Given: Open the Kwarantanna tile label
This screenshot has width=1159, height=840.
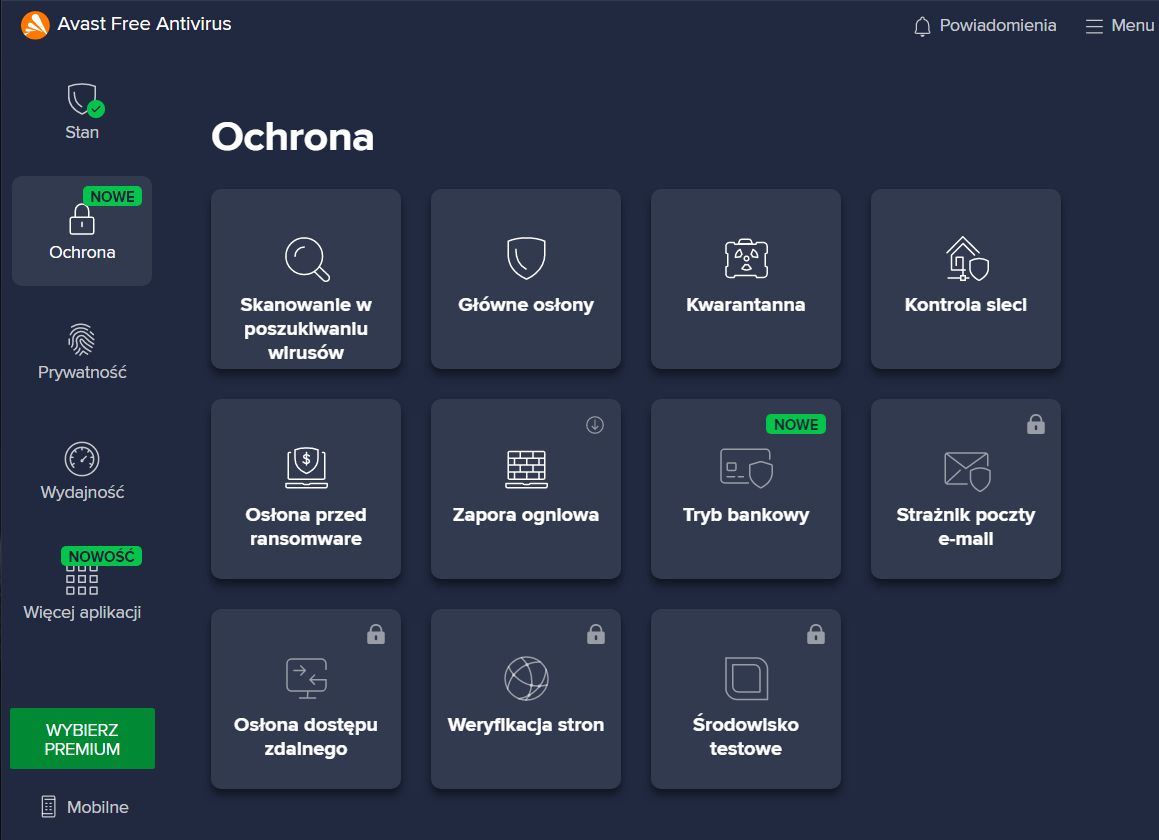Looking at the screenshot, I should 746,305.
